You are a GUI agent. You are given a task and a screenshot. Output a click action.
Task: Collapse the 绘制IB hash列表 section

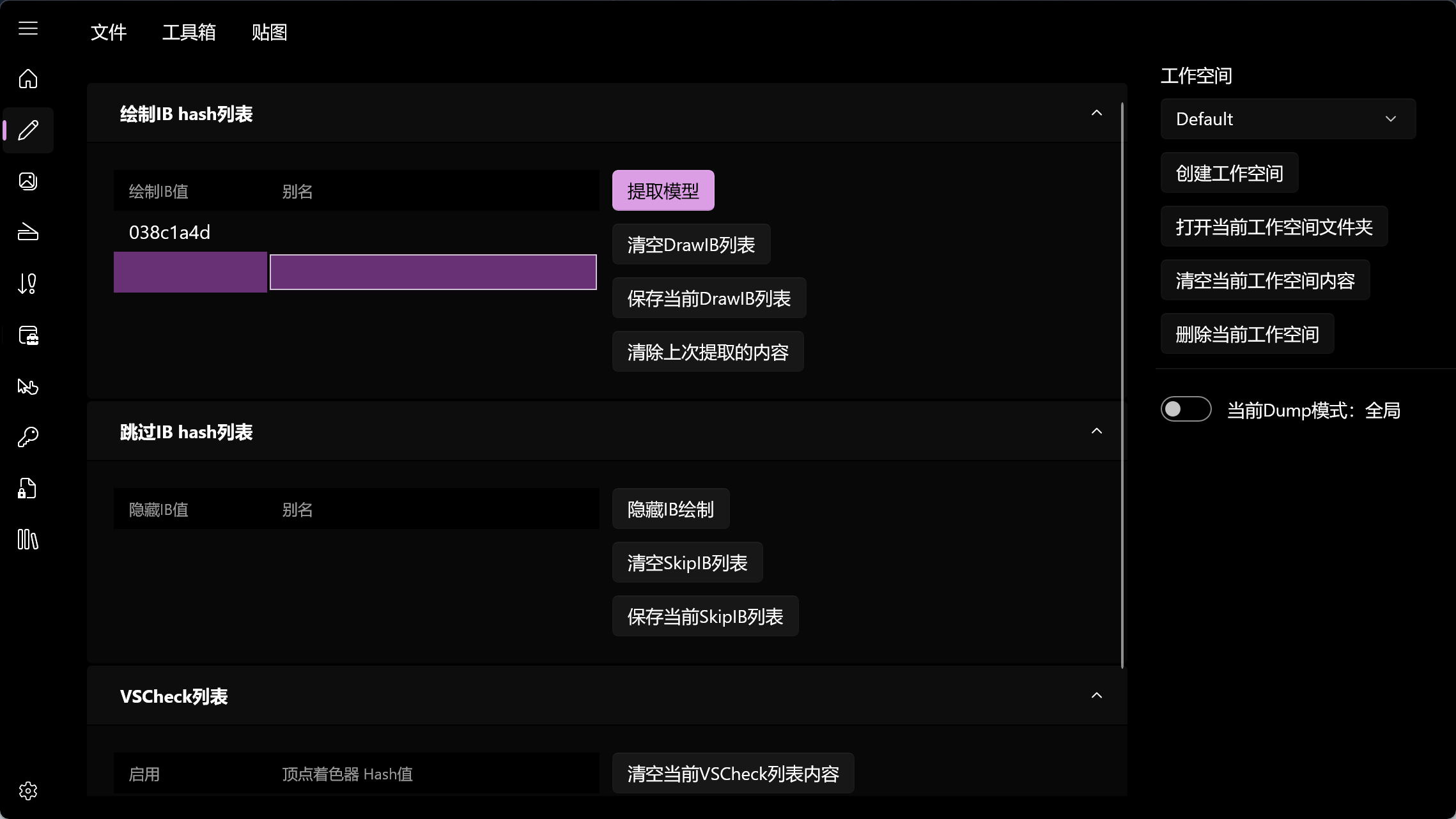click(1096, 113)
